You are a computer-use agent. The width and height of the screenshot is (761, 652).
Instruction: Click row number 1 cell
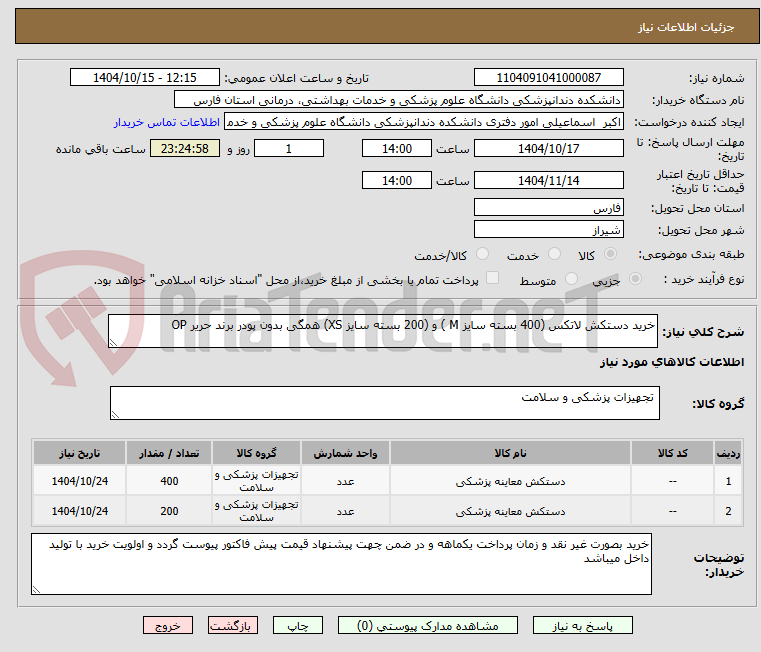728,481
